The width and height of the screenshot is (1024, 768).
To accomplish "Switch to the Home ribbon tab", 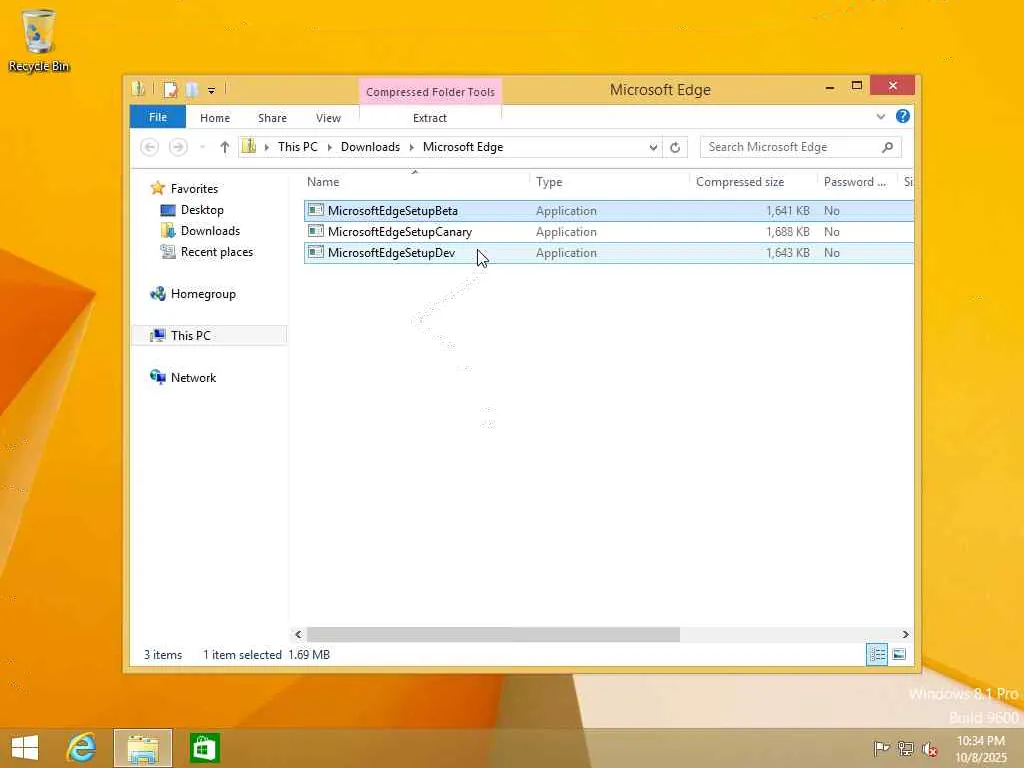I will (x=215, y=118).
